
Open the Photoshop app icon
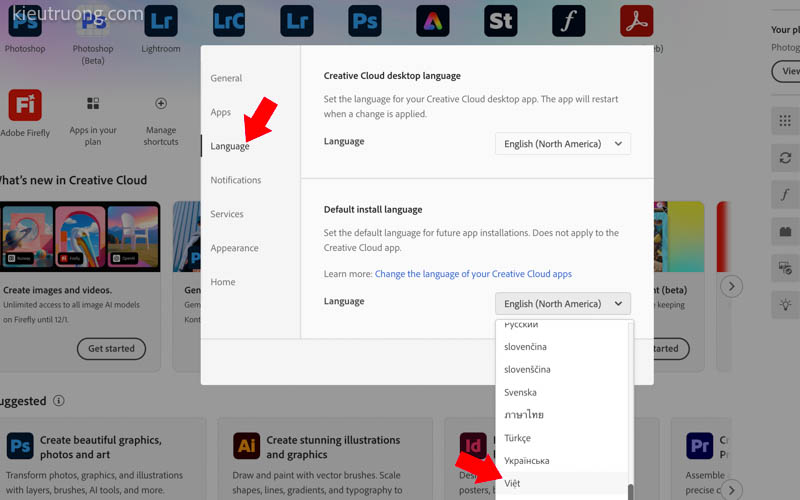(x=25, y=21)
